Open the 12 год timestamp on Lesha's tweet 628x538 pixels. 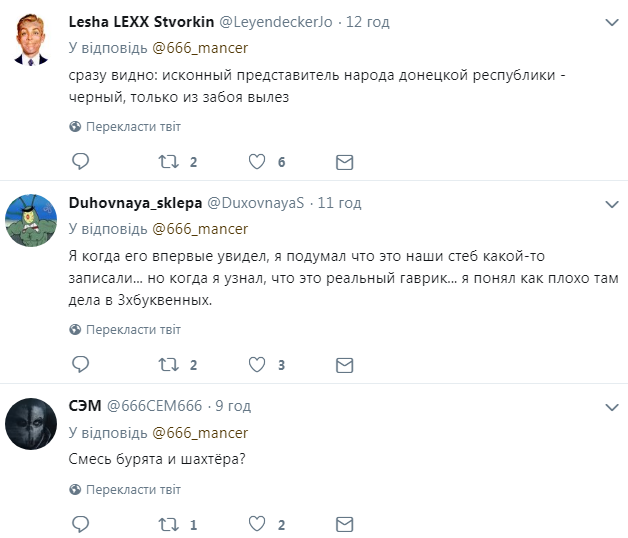[368, 22]
